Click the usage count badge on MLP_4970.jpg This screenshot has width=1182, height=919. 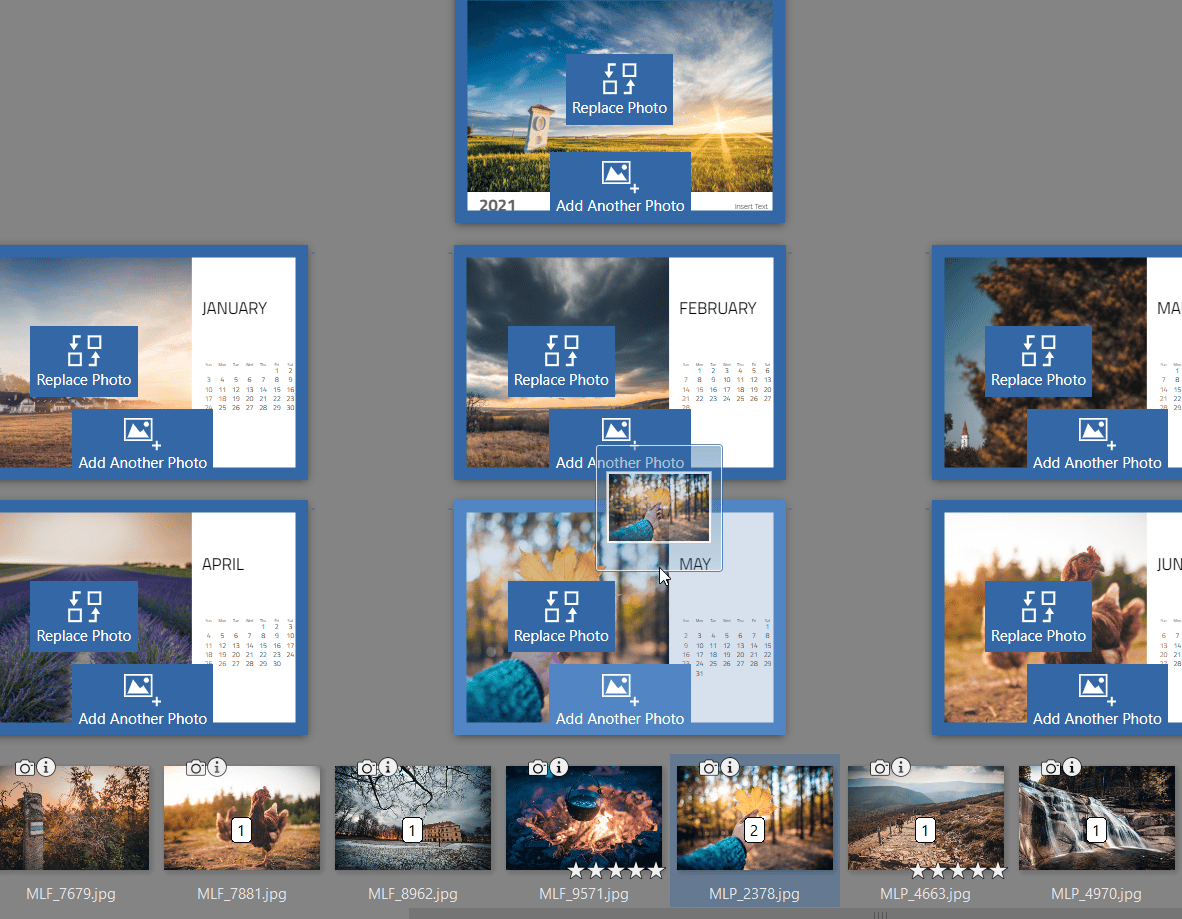1096,831
